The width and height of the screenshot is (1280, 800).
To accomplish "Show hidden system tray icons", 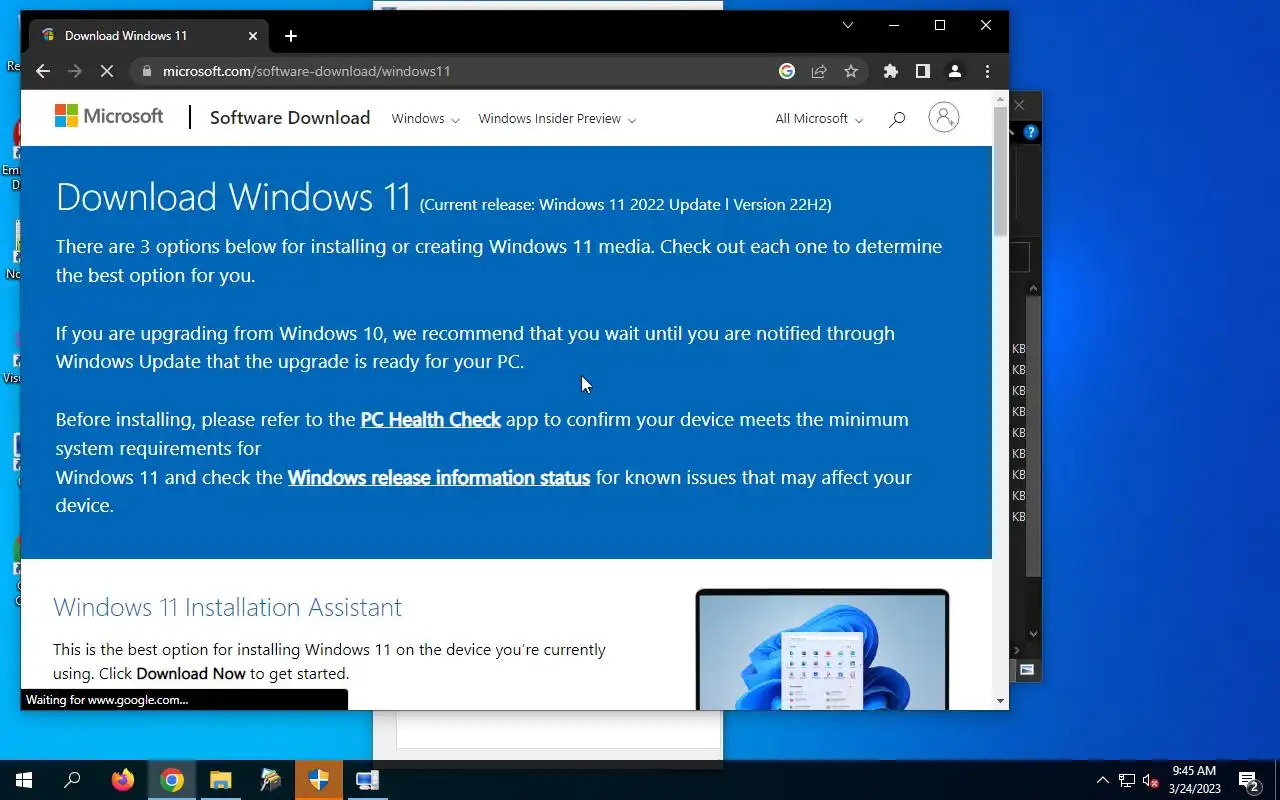I will (x=1103, y=780).
